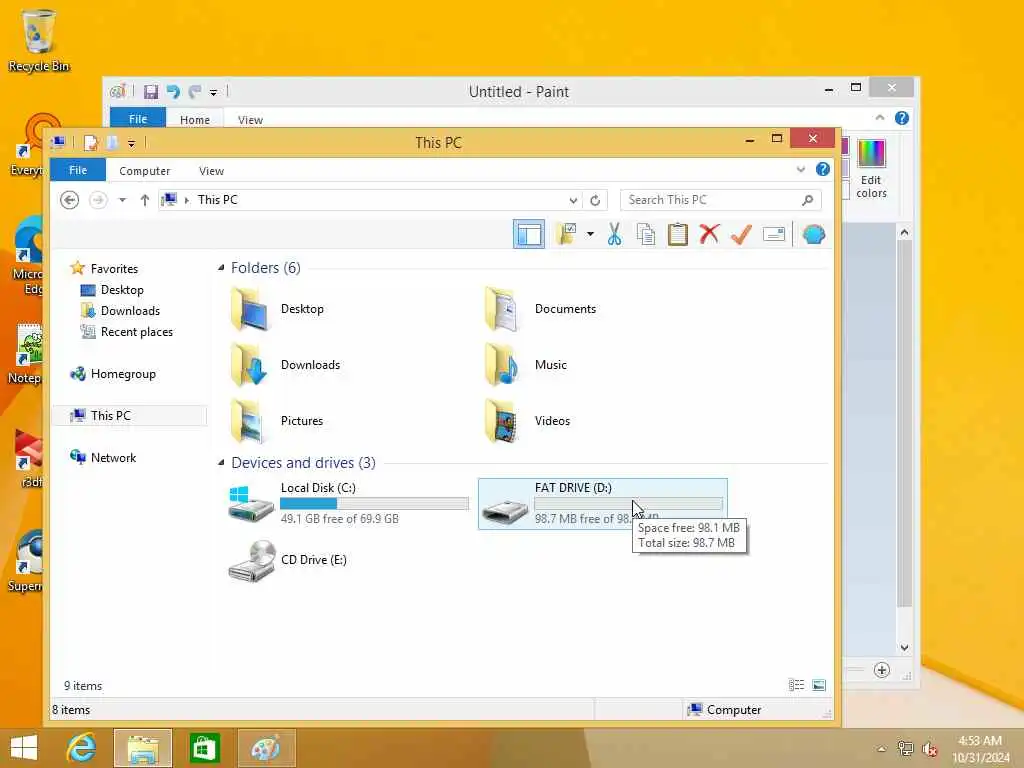Click the Up one level arrow
The width and height of the screenshot is (1024, 768).
point(145,200)
